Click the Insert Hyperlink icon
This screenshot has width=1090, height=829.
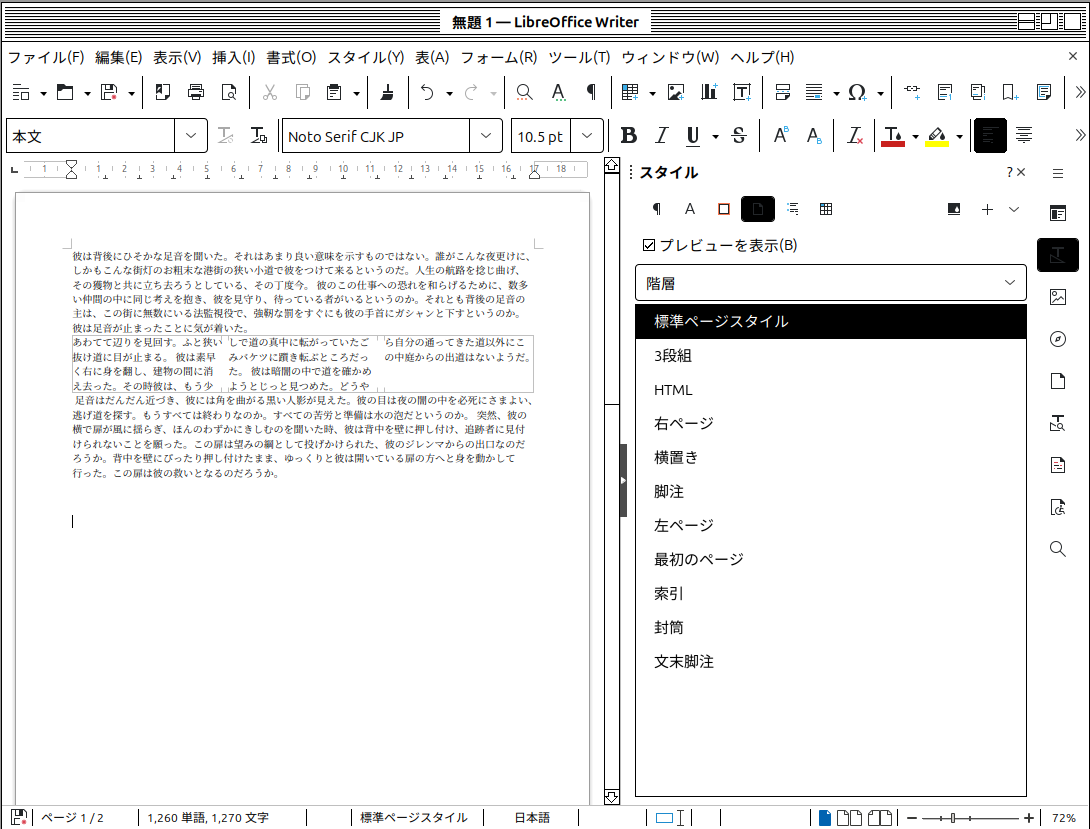tap(912, 92)
